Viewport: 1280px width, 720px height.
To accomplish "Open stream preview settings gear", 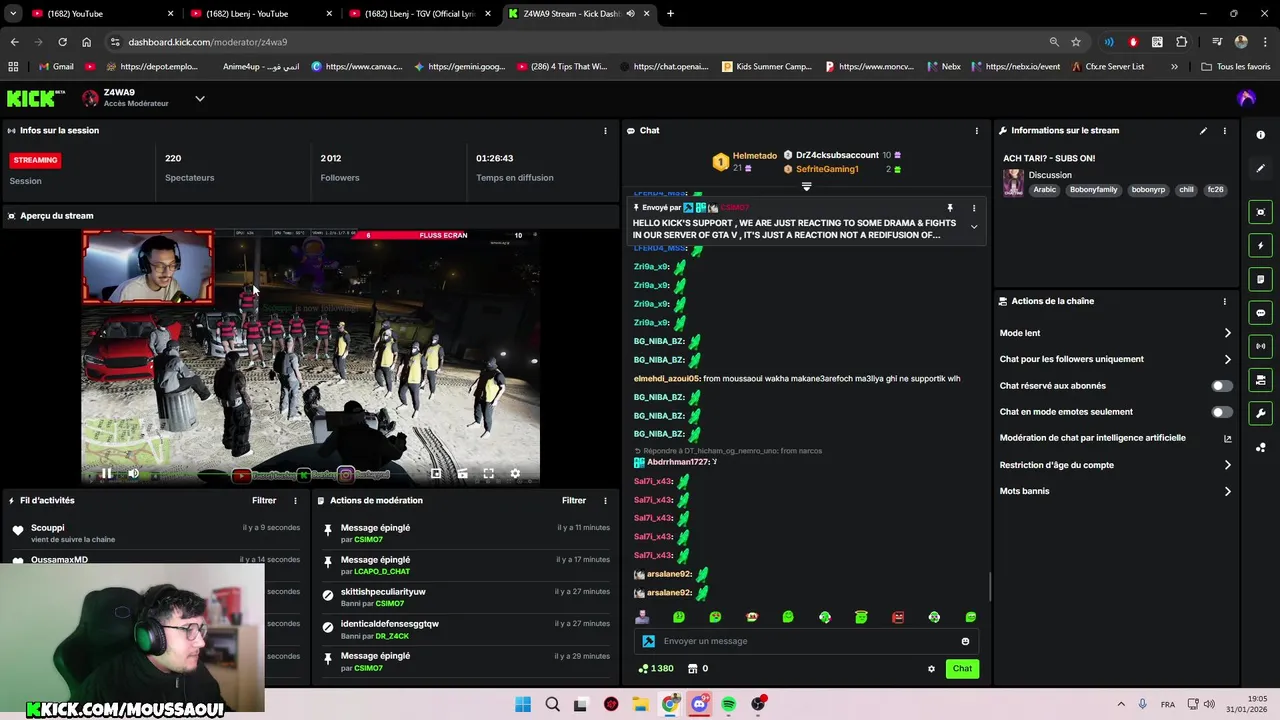I will pos(515,474).
